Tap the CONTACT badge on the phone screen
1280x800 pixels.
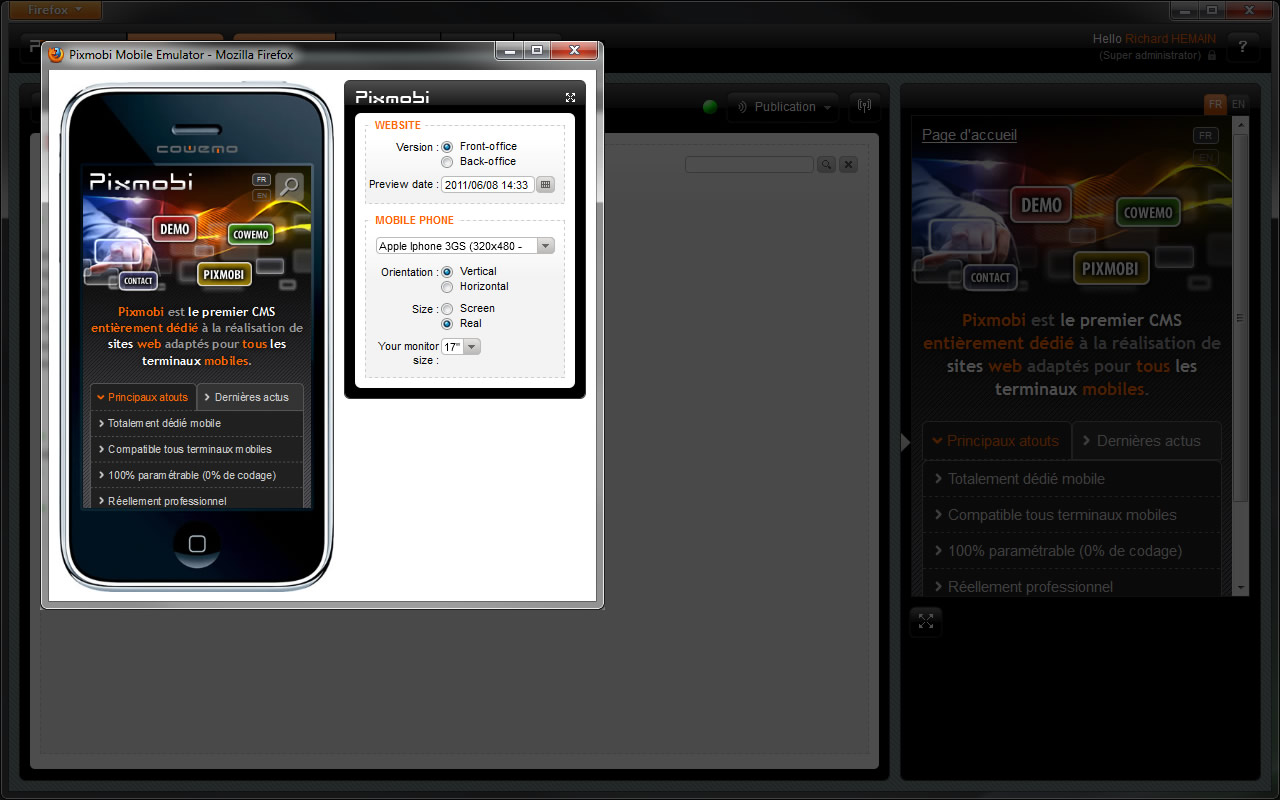138,281
